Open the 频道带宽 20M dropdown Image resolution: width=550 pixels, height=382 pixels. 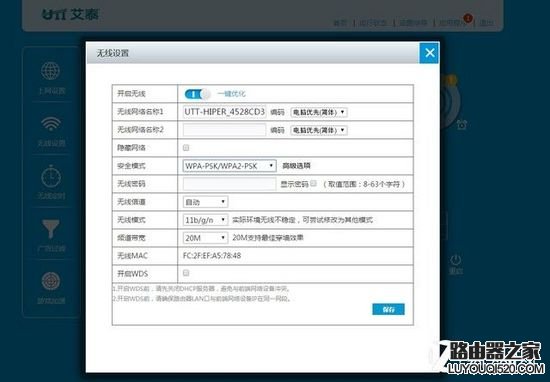206,238
